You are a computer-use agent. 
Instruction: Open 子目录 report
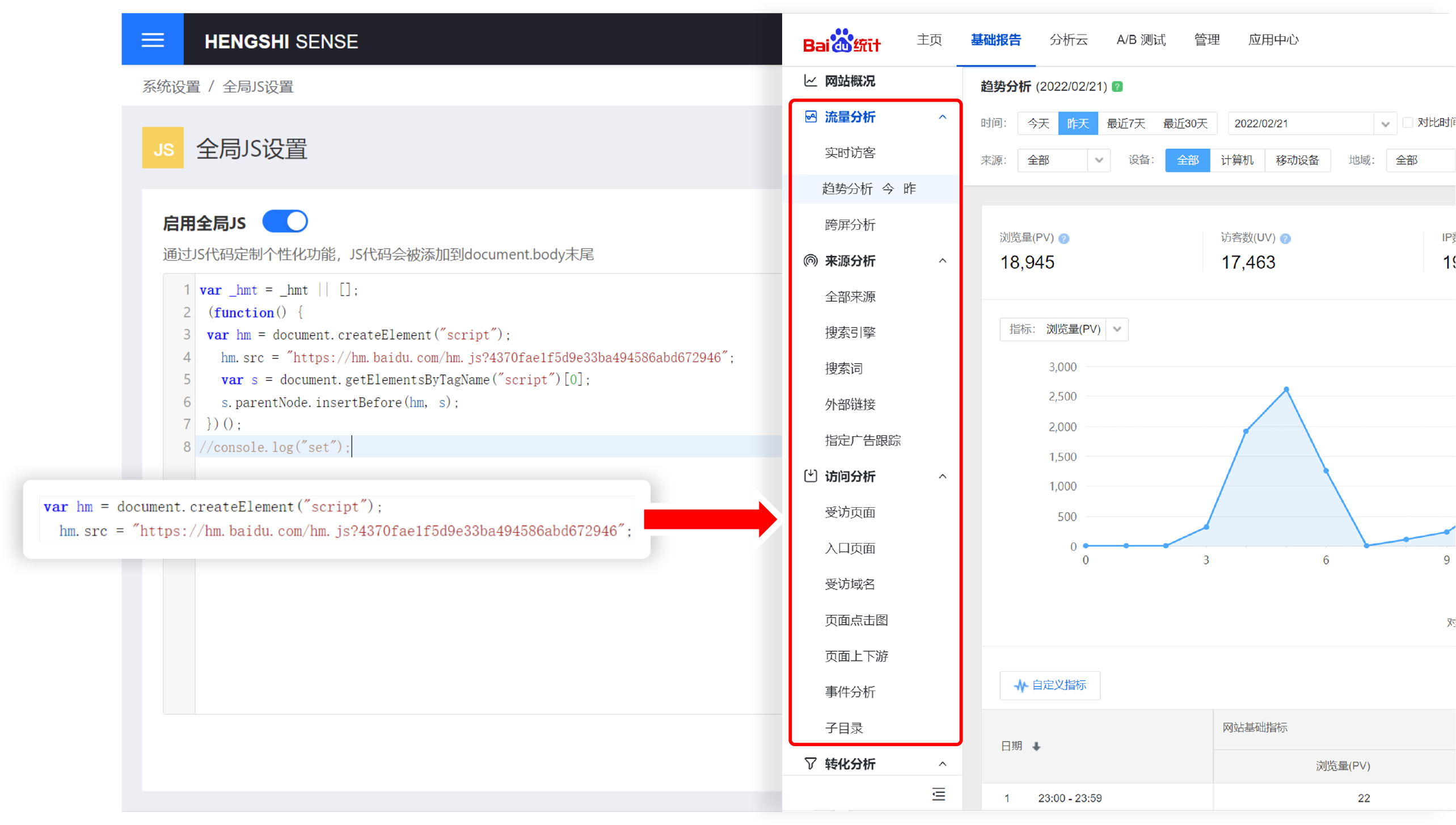point(843,728)
